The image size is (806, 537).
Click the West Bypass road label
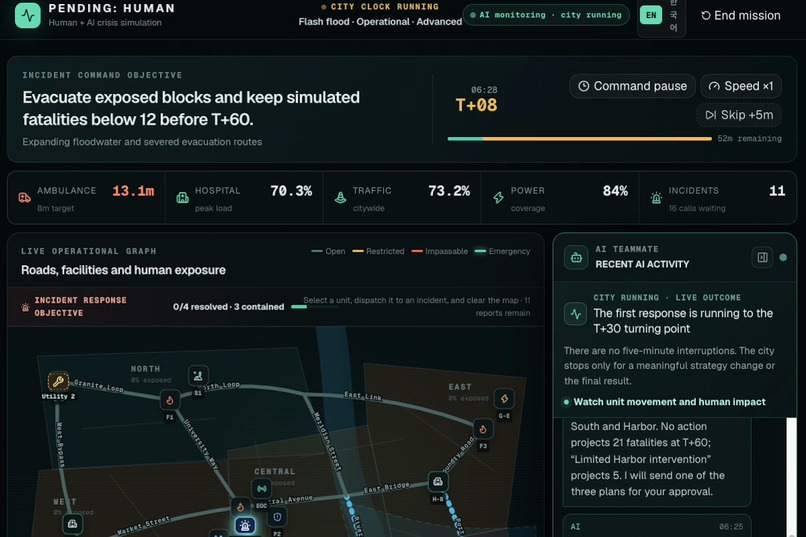pos(59,445)
